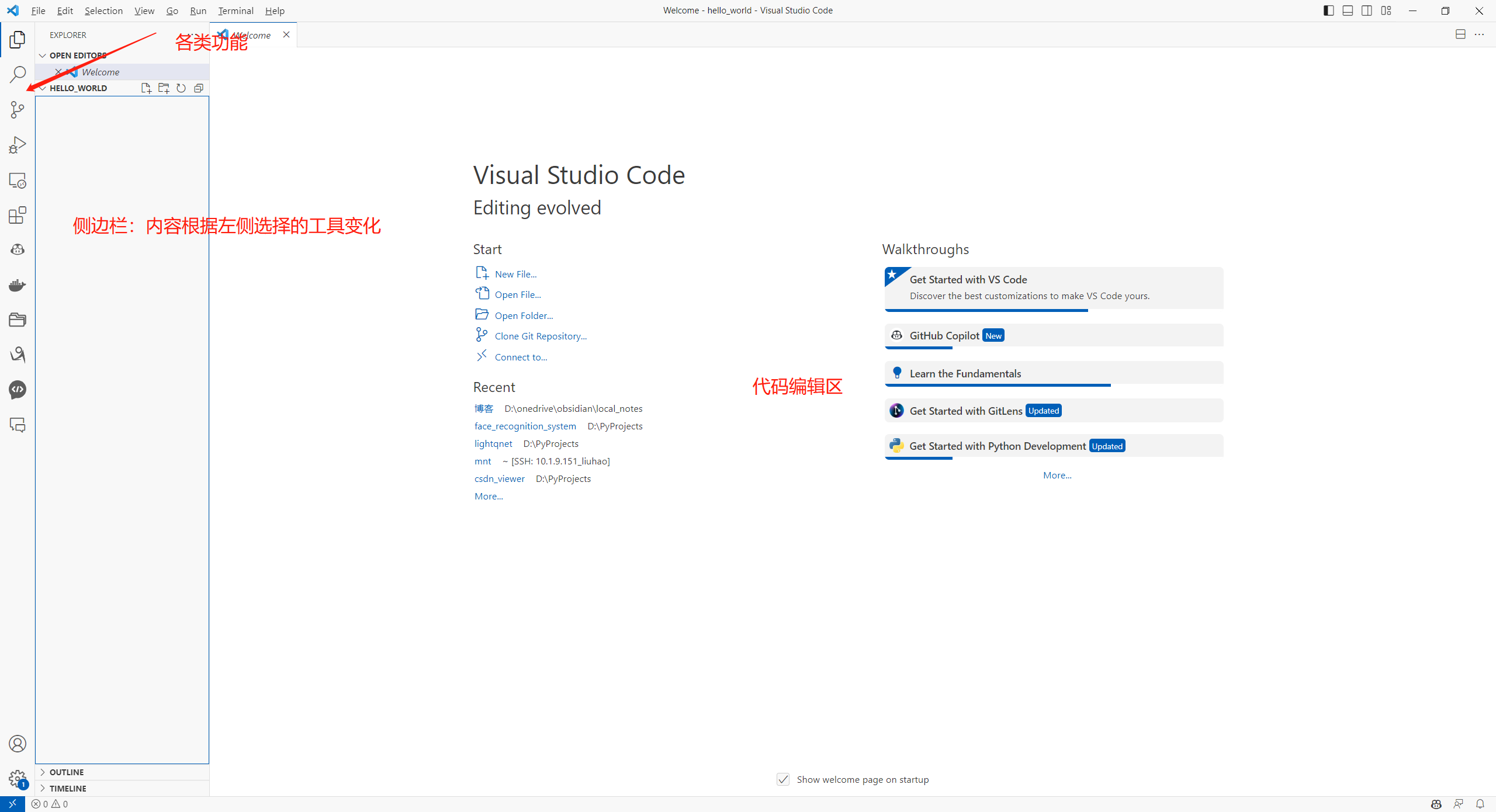
Task: Open the Extensions view
Action: (x=18, y=215)
